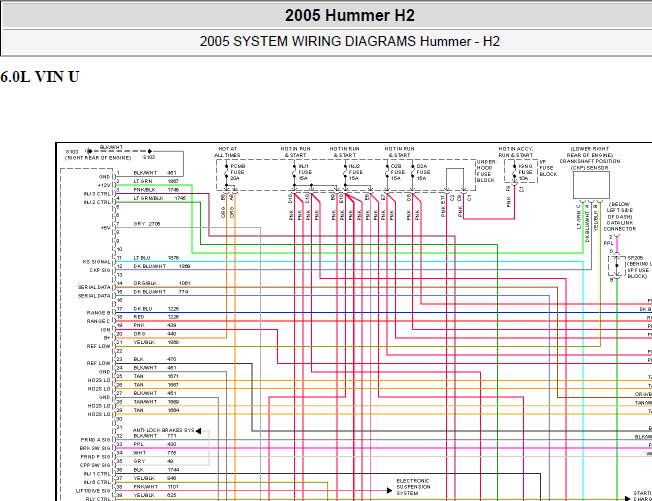Click the CKP sensor box symbol
Screen dimensions: 652x501
[x=591, y=185]
